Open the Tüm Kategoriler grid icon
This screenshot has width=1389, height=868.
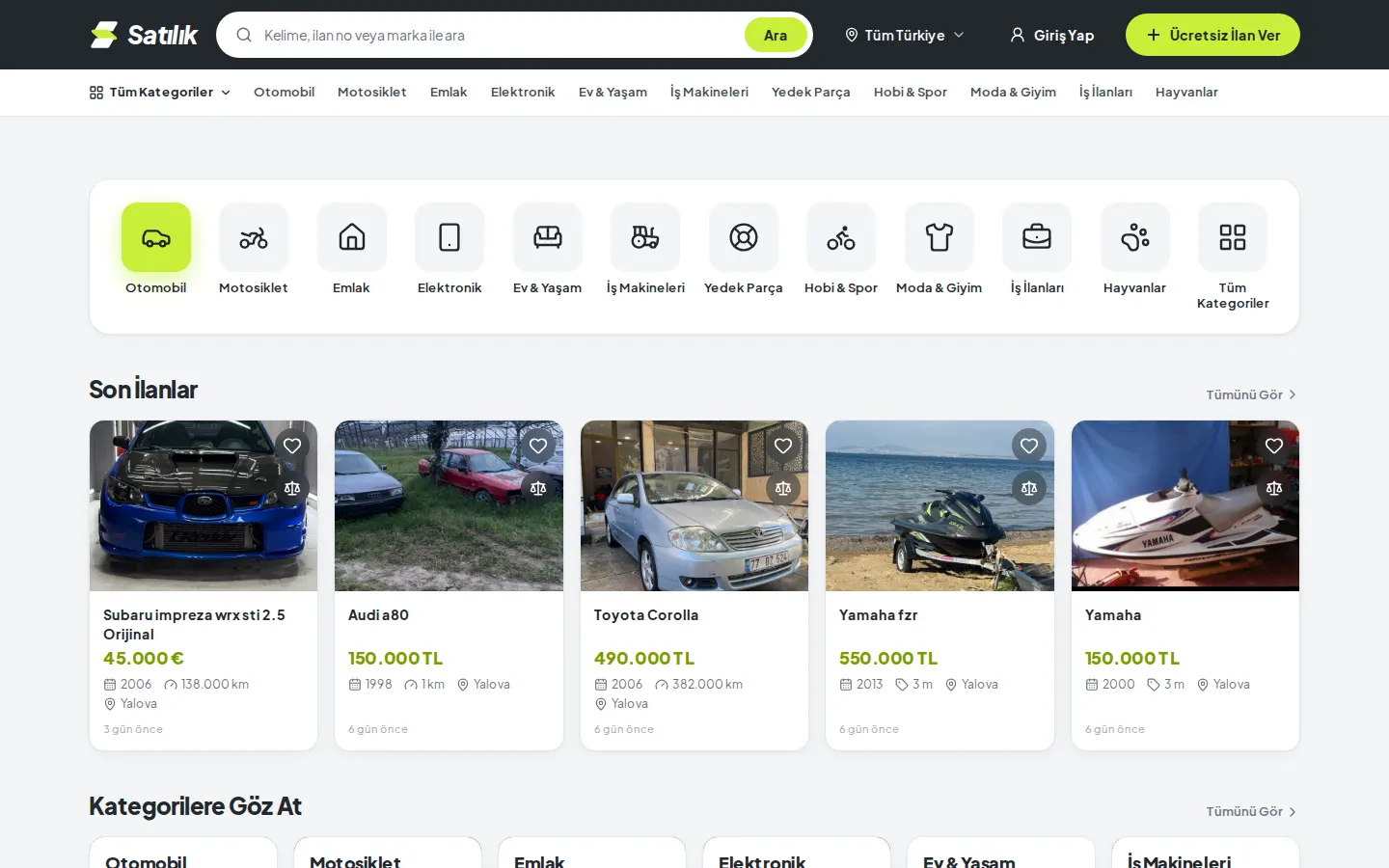click(1233, 237)
